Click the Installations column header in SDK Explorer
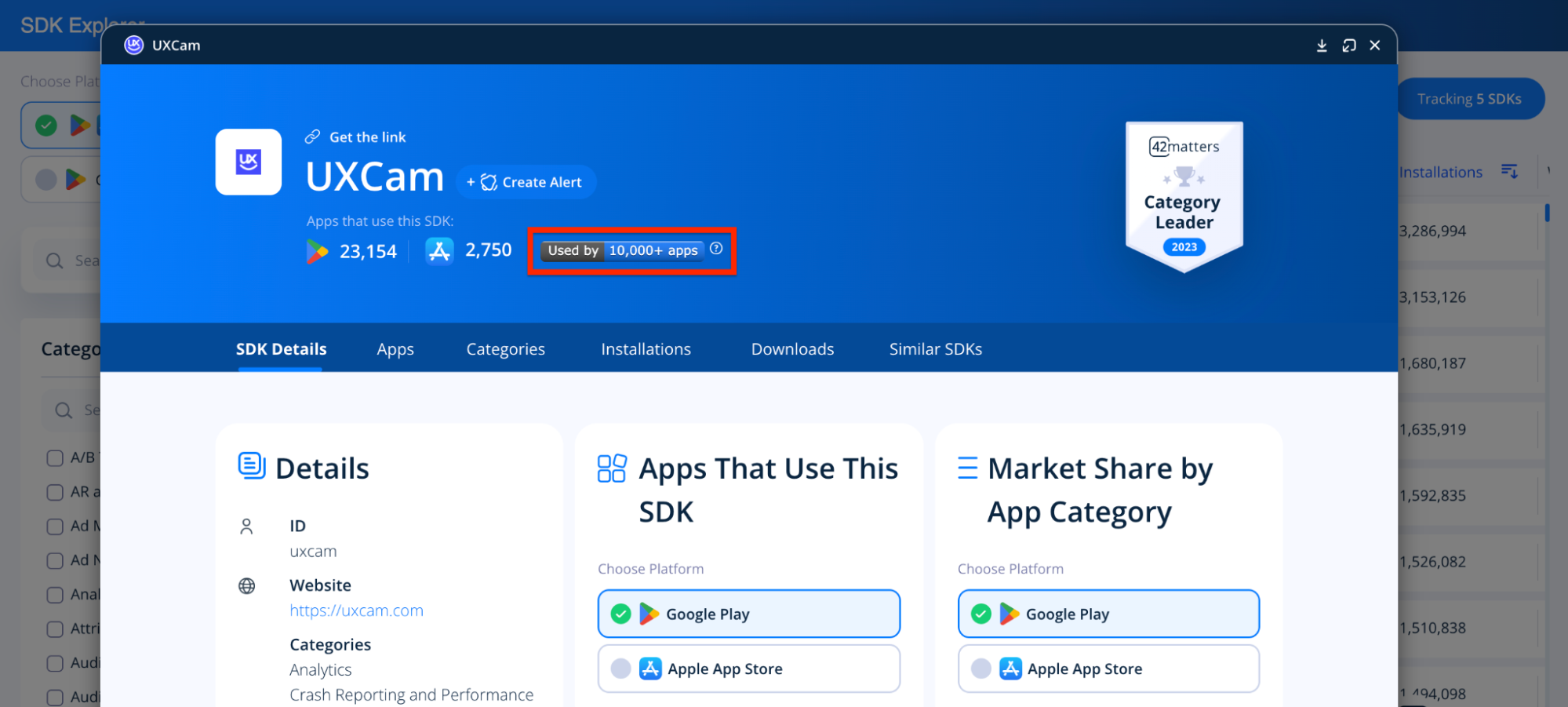This screenshot has width=1568, height=707. point(1441,172)
